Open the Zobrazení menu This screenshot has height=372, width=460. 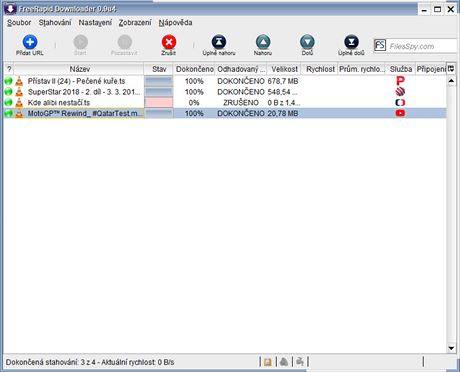135,23
